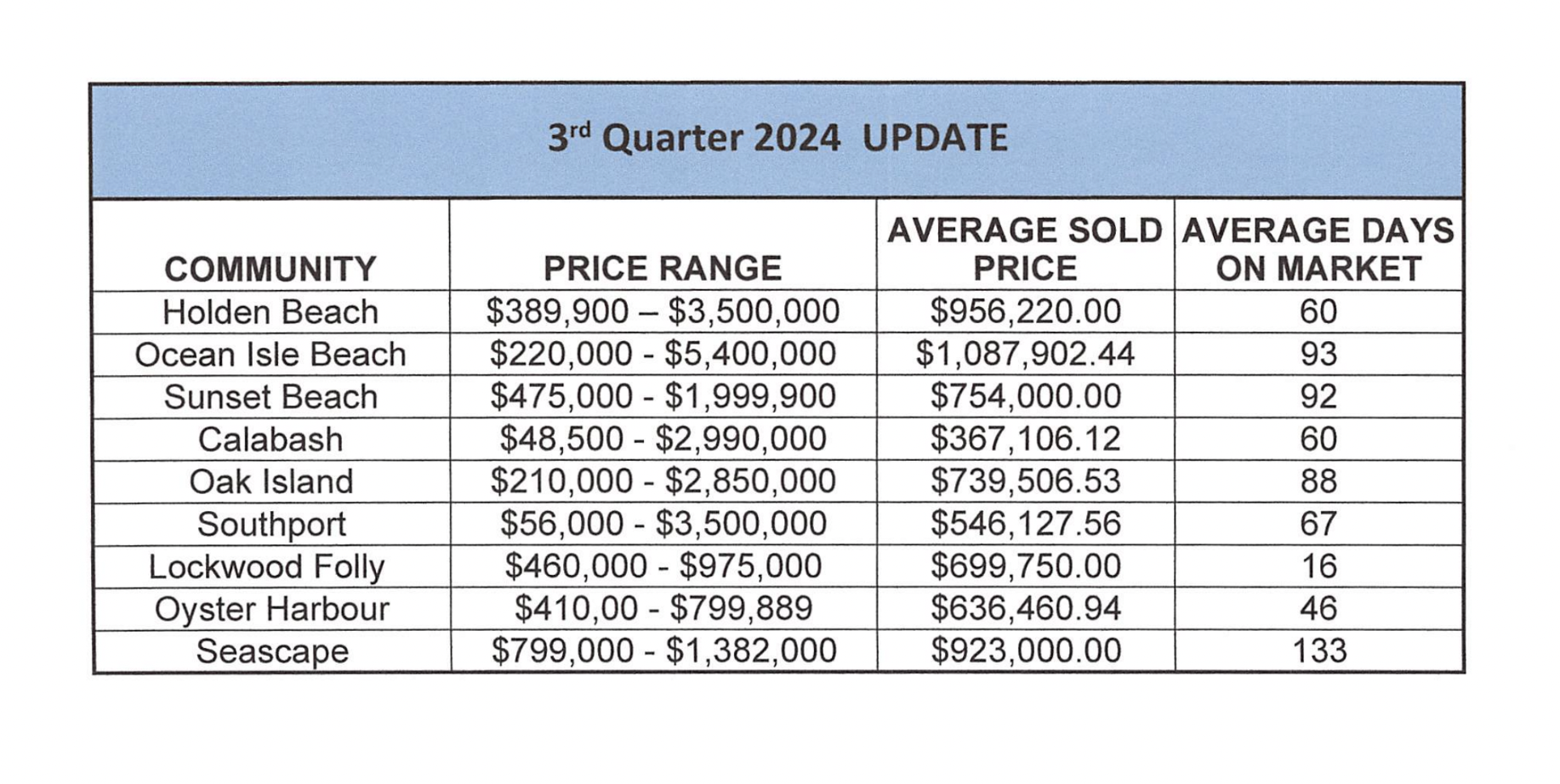
Task: Select the Holden Beach community cell
Action: (270, 312)
